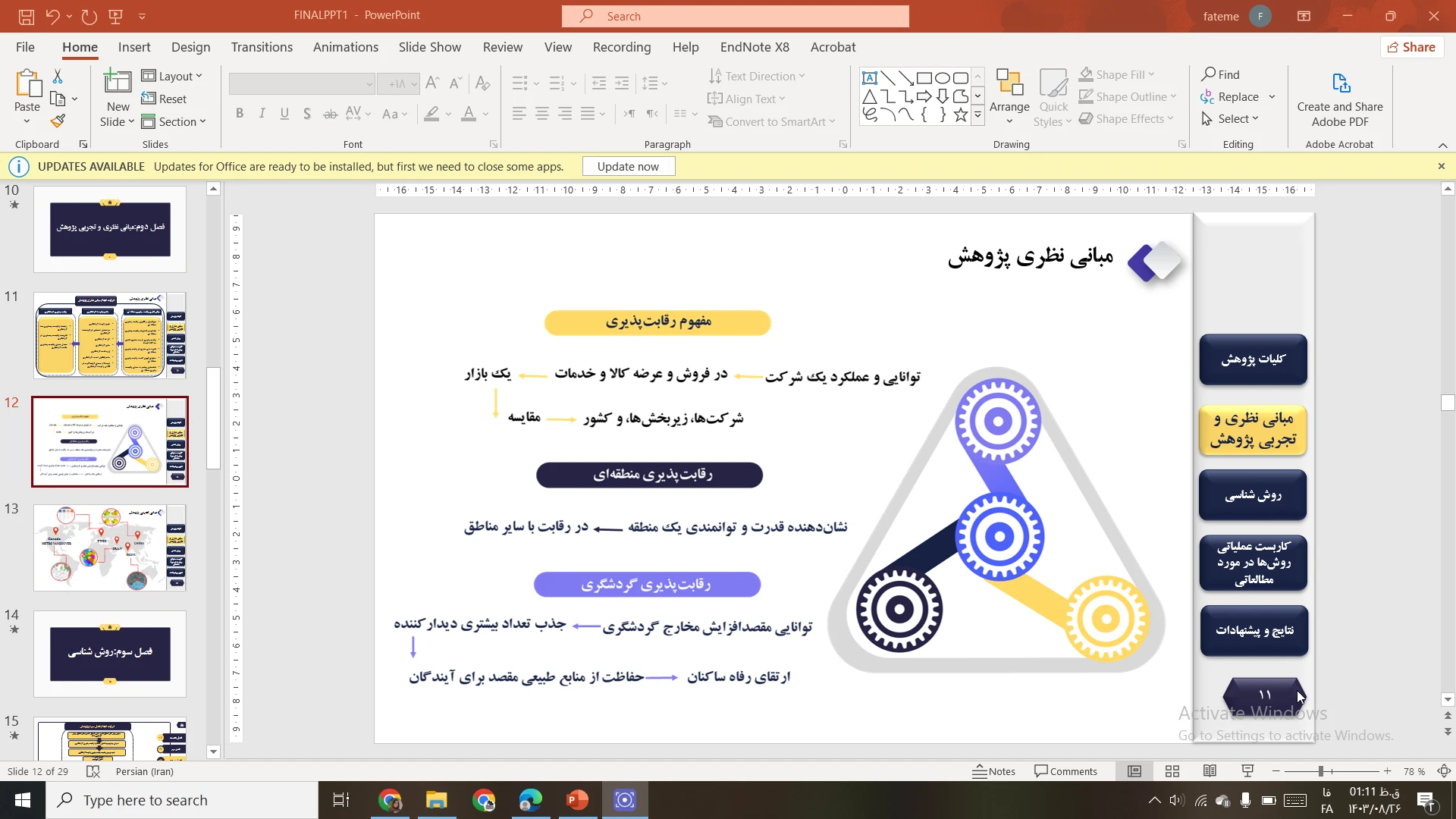
Task: Open the Section dropdown menu
Action: (x=174, y=121)
